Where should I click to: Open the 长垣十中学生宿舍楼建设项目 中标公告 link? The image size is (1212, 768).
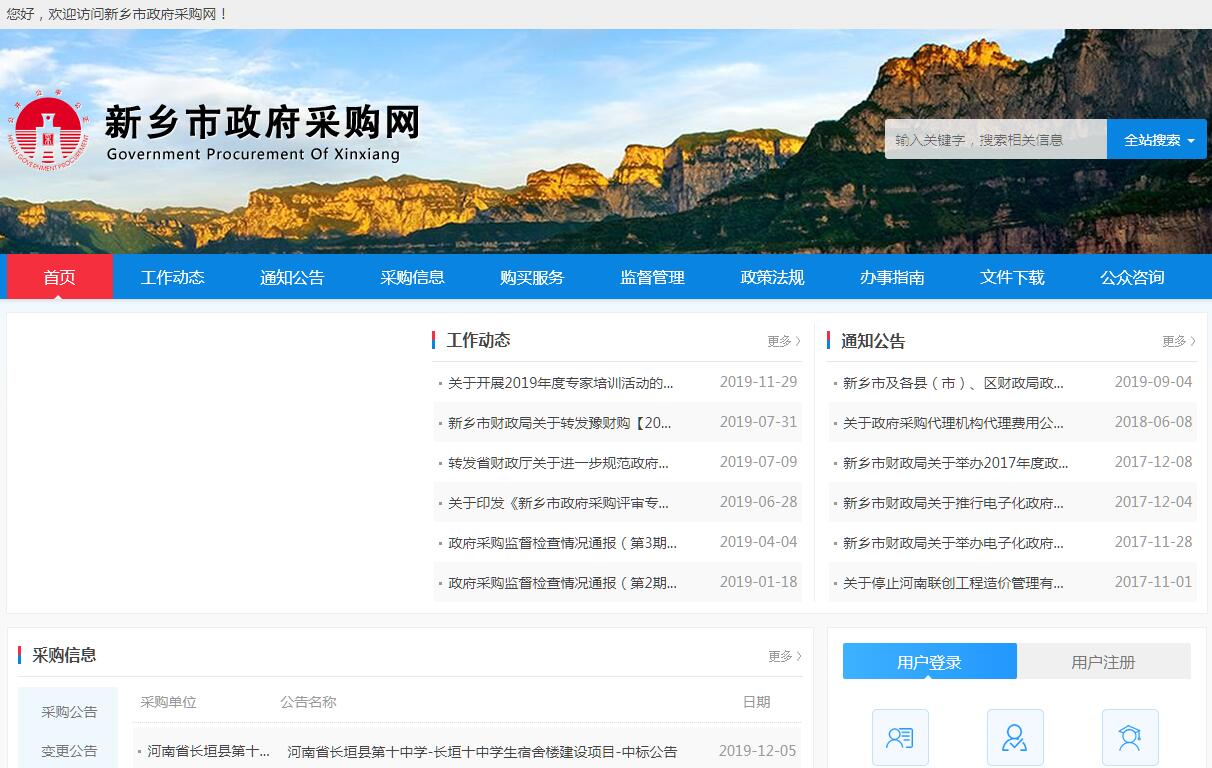(482, 751)
